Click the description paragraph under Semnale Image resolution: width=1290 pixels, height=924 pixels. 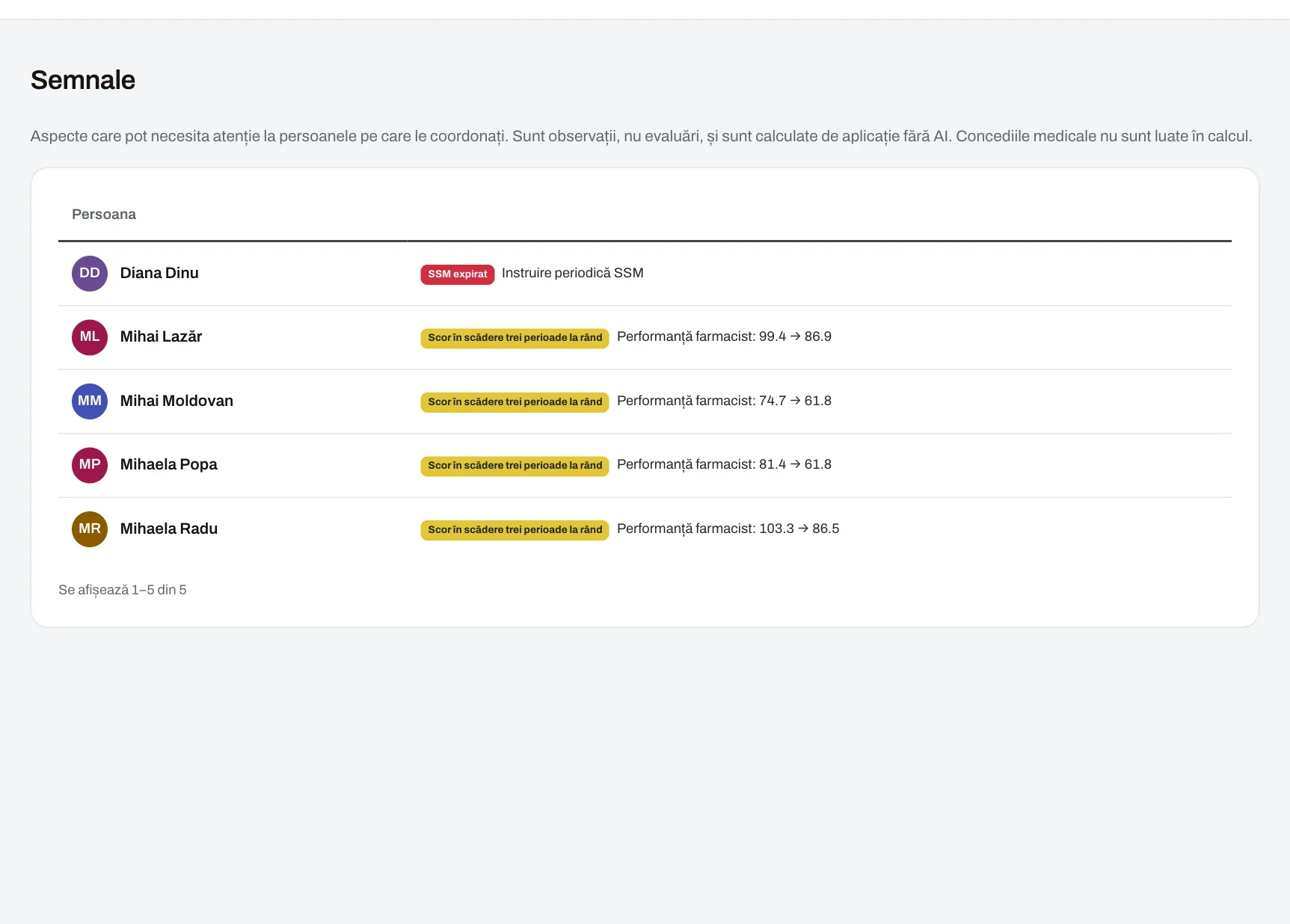641,136
